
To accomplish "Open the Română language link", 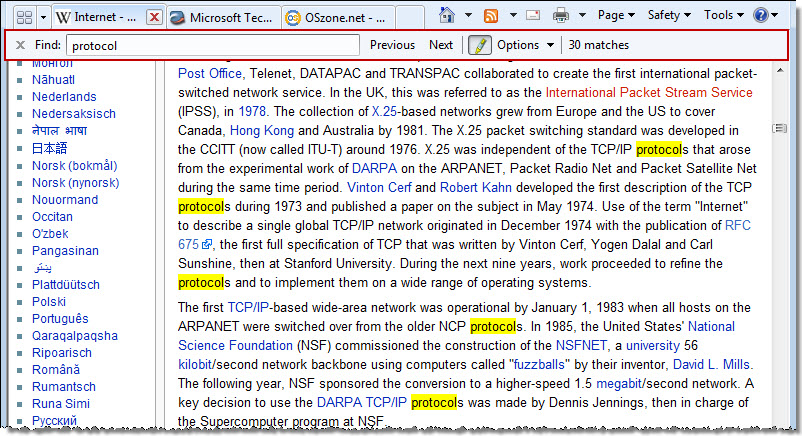I will coord(56,369).
